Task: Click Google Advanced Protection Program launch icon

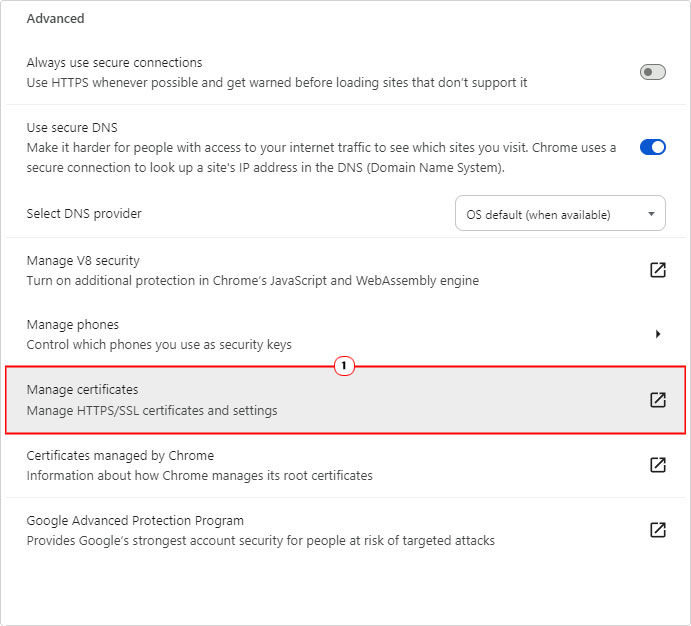Action: click(658, 530)
